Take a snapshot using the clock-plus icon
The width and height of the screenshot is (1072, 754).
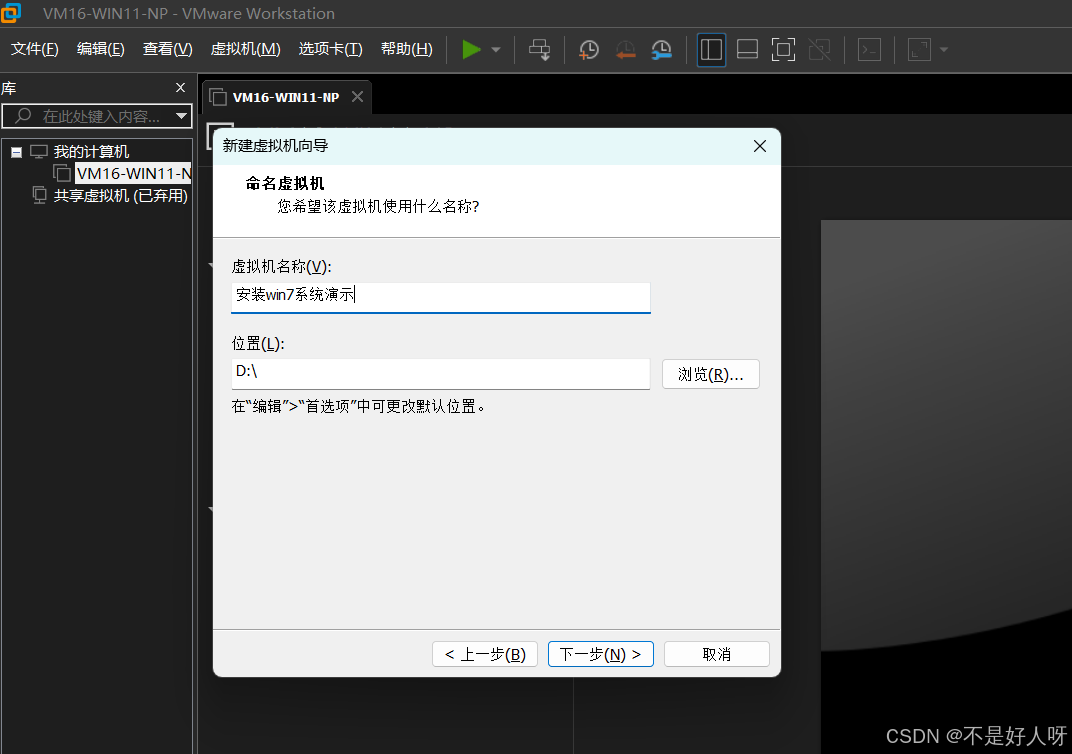tap(589, 49)
